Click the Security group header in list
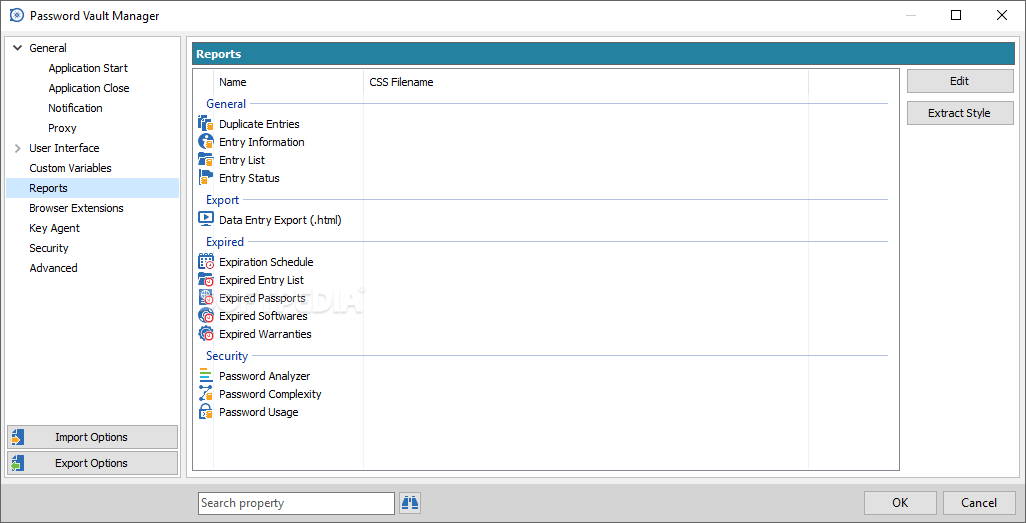 (227, 356)
